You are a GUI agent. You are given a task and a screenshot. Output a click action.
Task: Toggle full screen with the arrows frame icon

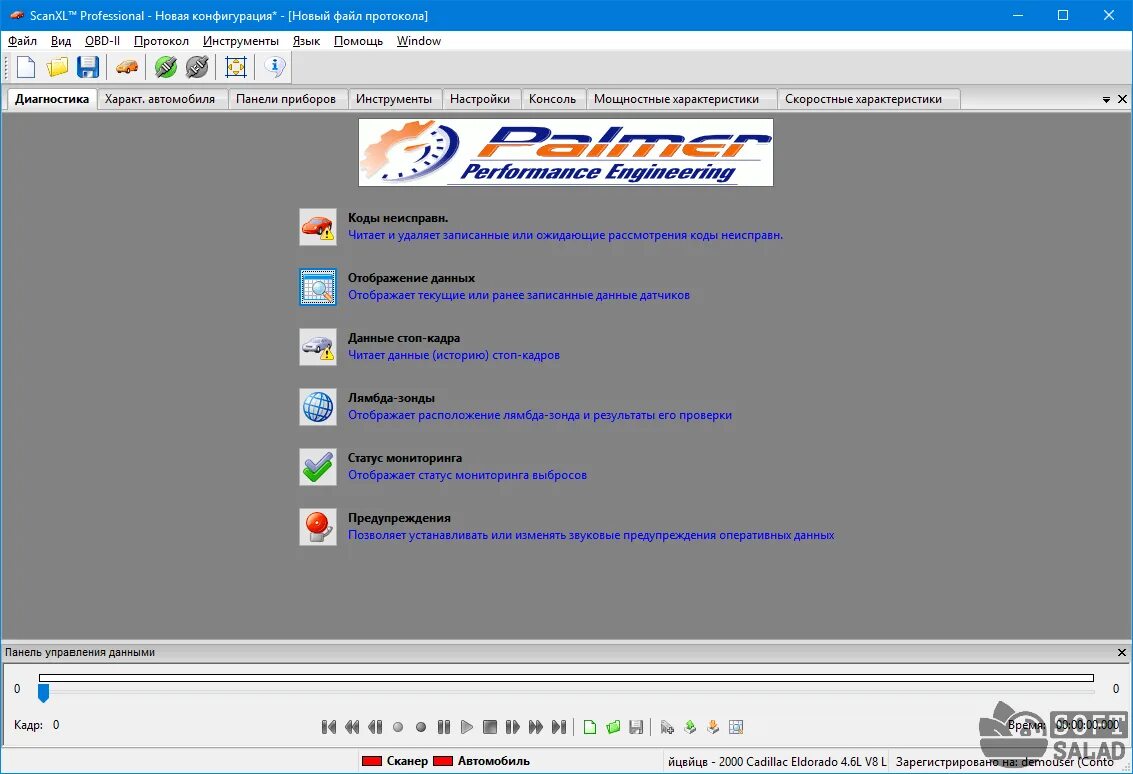(236, 67)
